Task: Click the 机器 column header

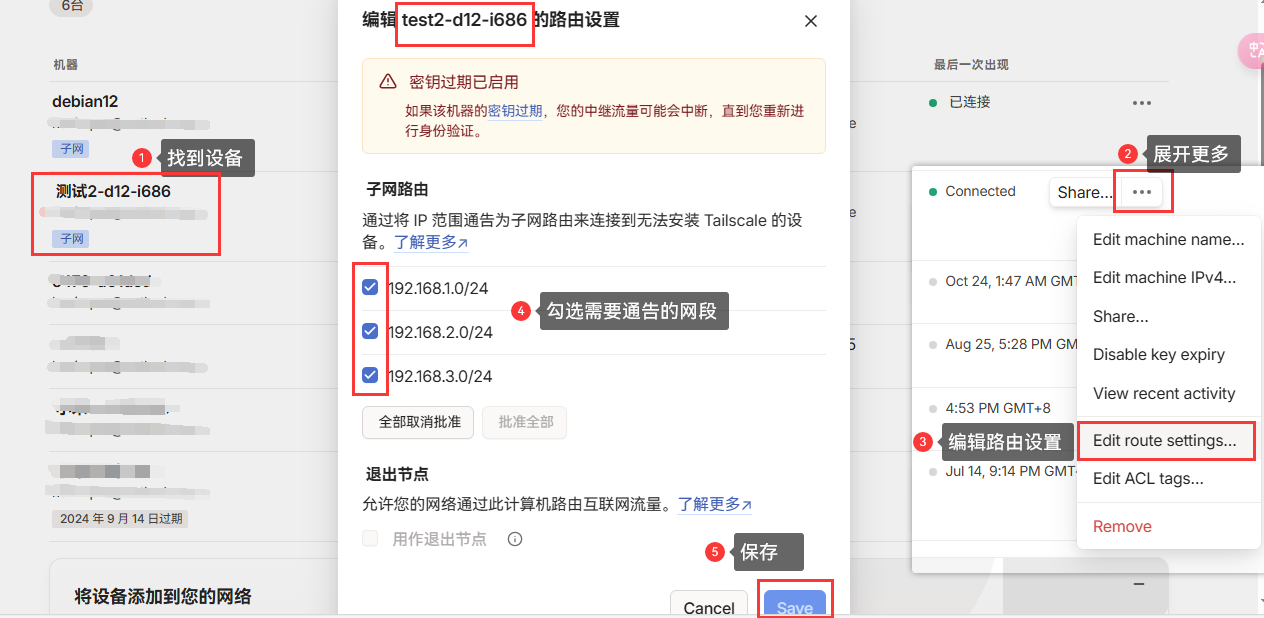Action: tap(65, 65)
